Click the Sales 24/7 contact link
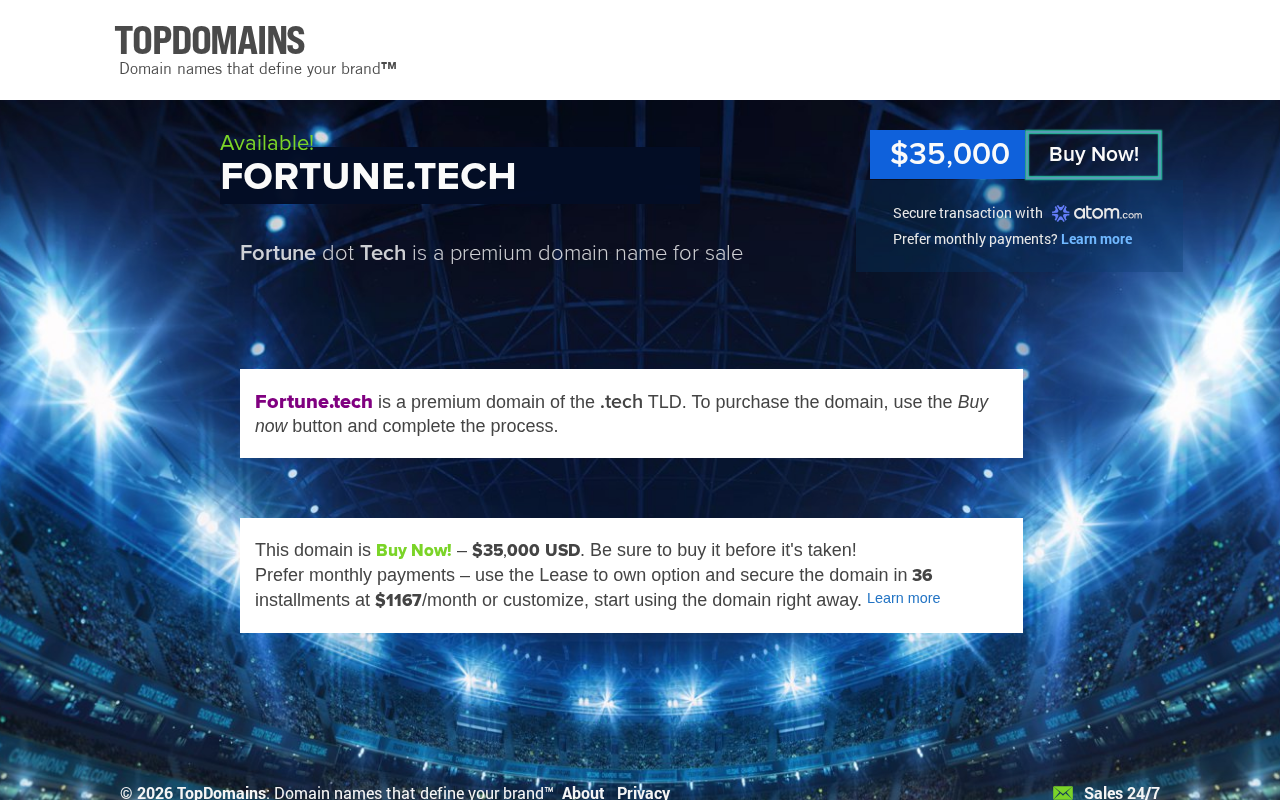Viewport: 1280px width, 800px height. pos(1121,793)
